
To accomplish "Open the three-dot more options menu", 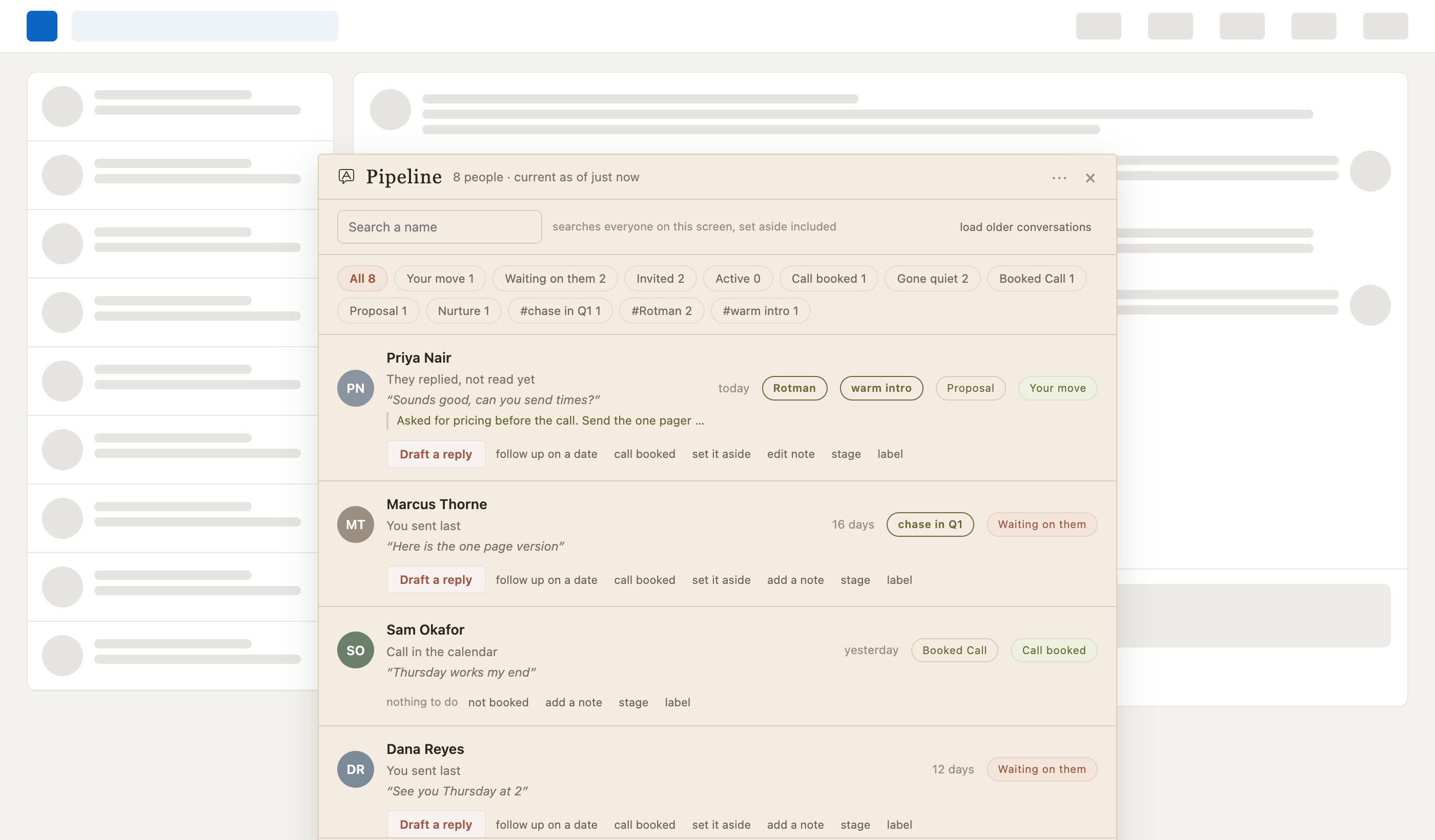I will (1059, 178).
